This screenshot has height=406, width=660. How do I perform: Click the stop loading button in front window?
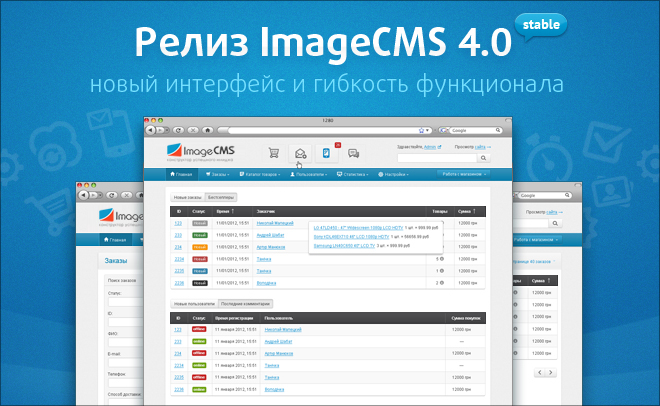(193, 130)
